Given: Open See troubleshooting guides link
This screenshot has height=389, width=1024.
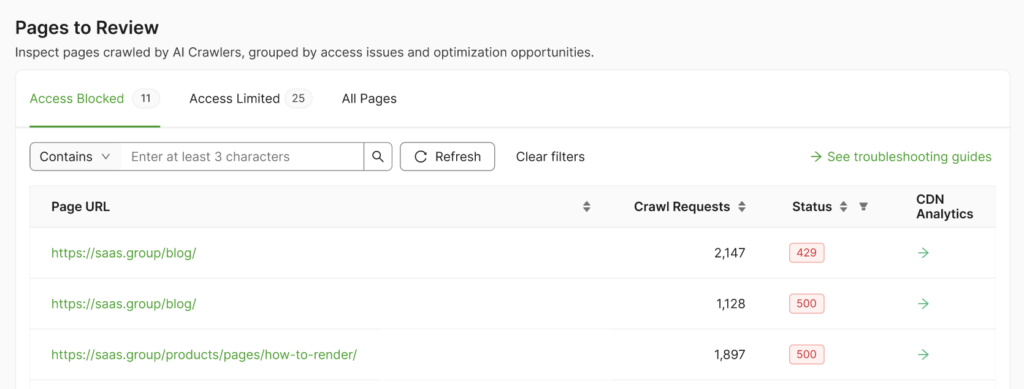Looking at the screenshot, I should (901, 157).
